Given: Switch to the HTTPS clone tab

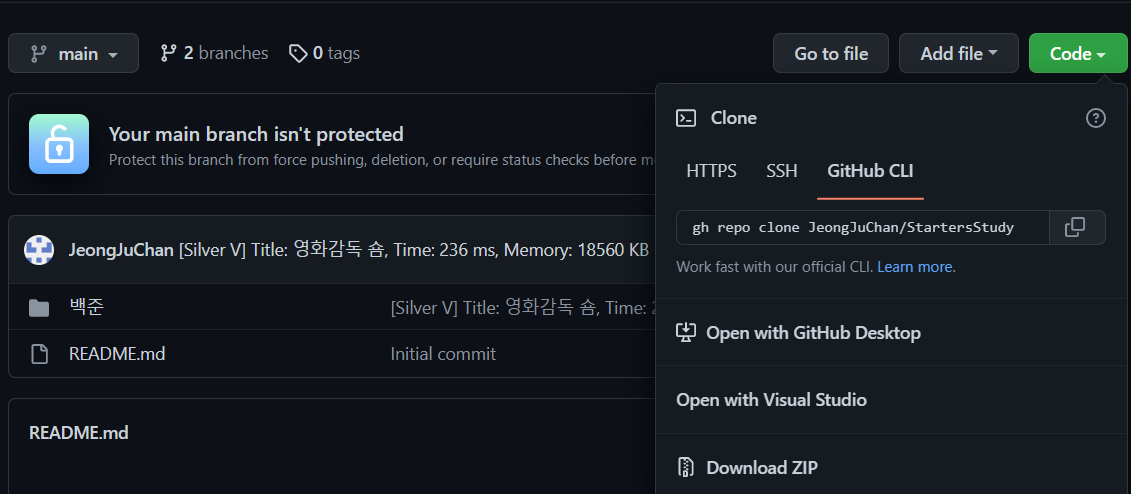Looking at the screenshot, I should [711, 171].
